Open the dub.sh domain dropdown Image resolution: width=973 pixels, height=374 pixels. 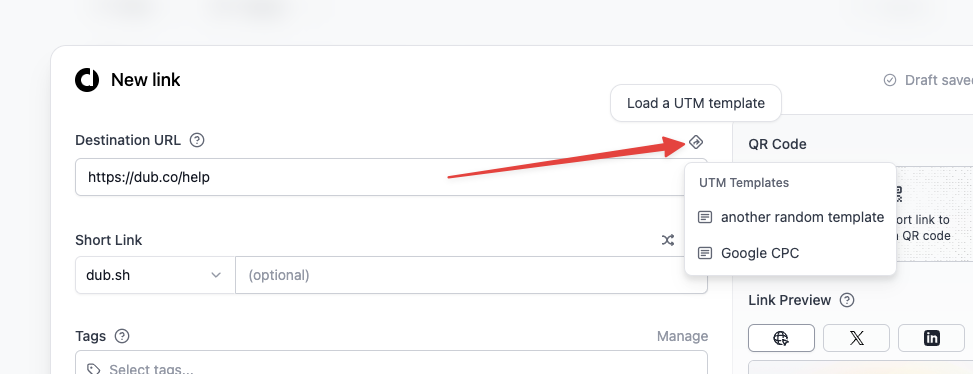pos(155,275)
